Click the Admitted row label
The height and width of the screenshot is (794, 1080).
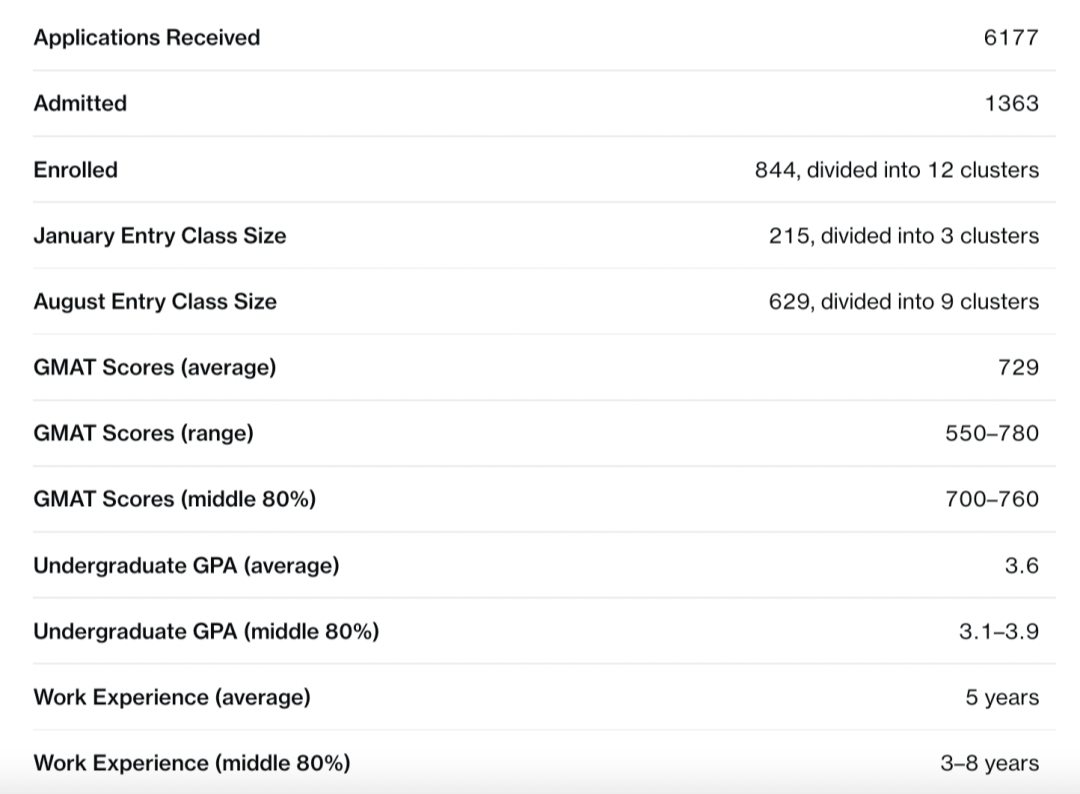coord(80,103)
